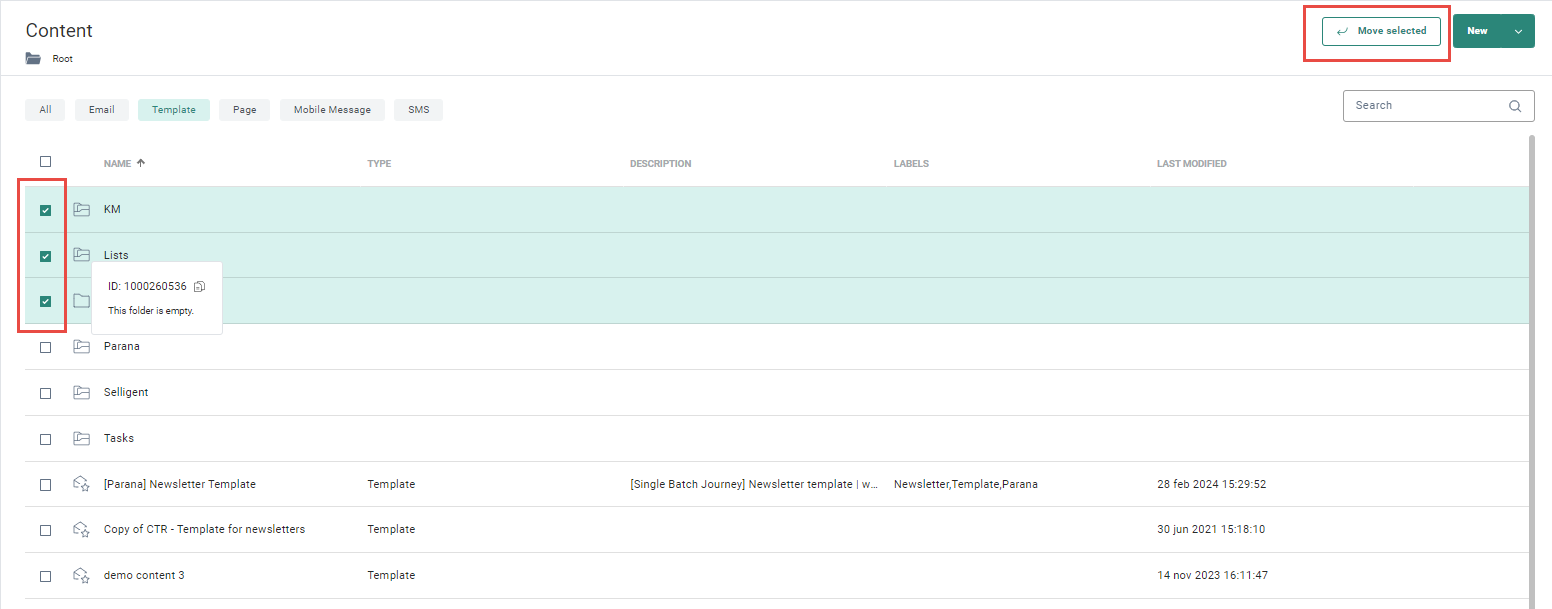
Task: Uncheck the KM folder checkbox
Action: 46,210
